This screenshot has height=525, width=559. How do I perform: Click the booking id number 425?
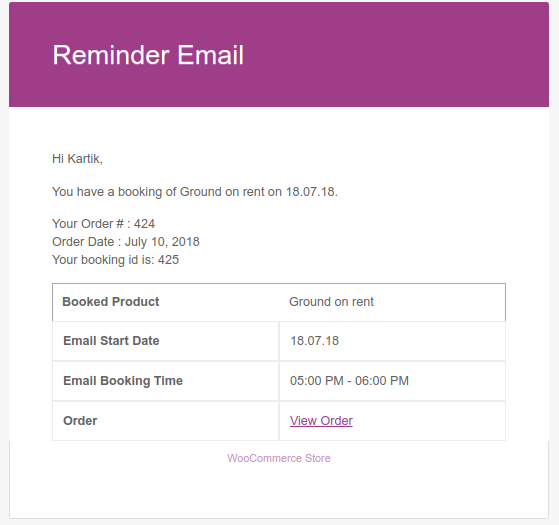click(x=168, y=260)
